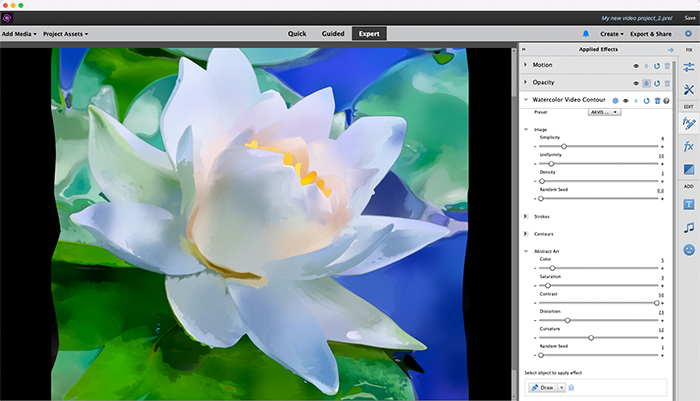Expand the Opacity effect section
The image size is (700, 401).
point(525,82)
